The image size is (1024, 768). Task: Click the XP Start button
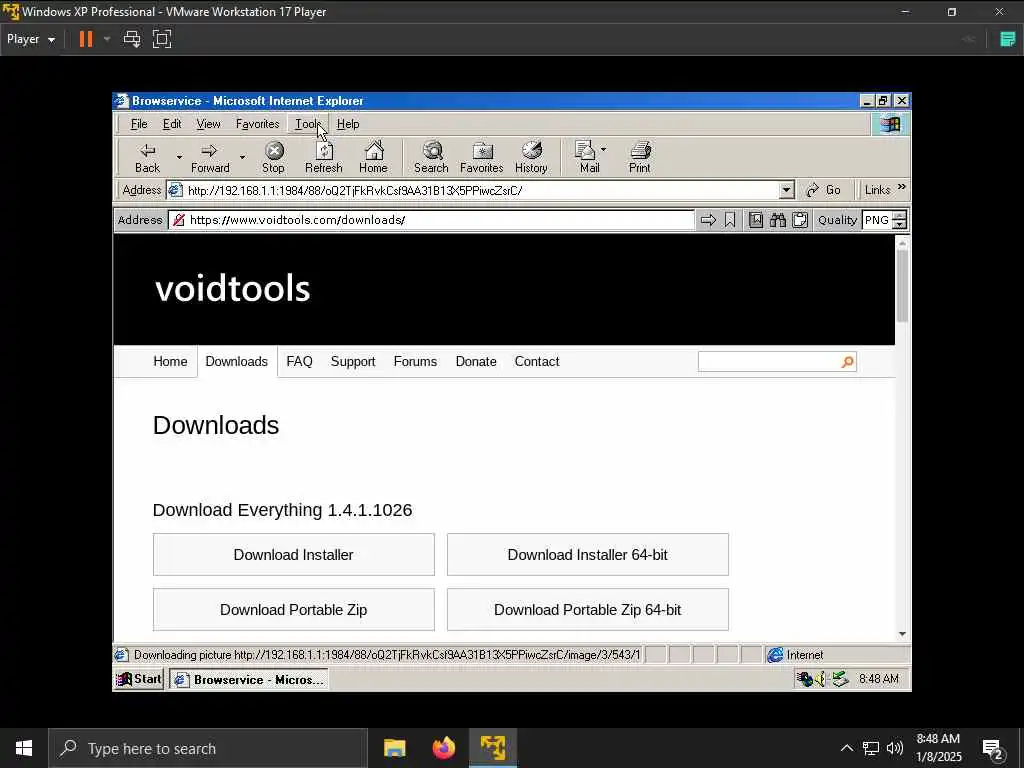(x=139, y=679)
